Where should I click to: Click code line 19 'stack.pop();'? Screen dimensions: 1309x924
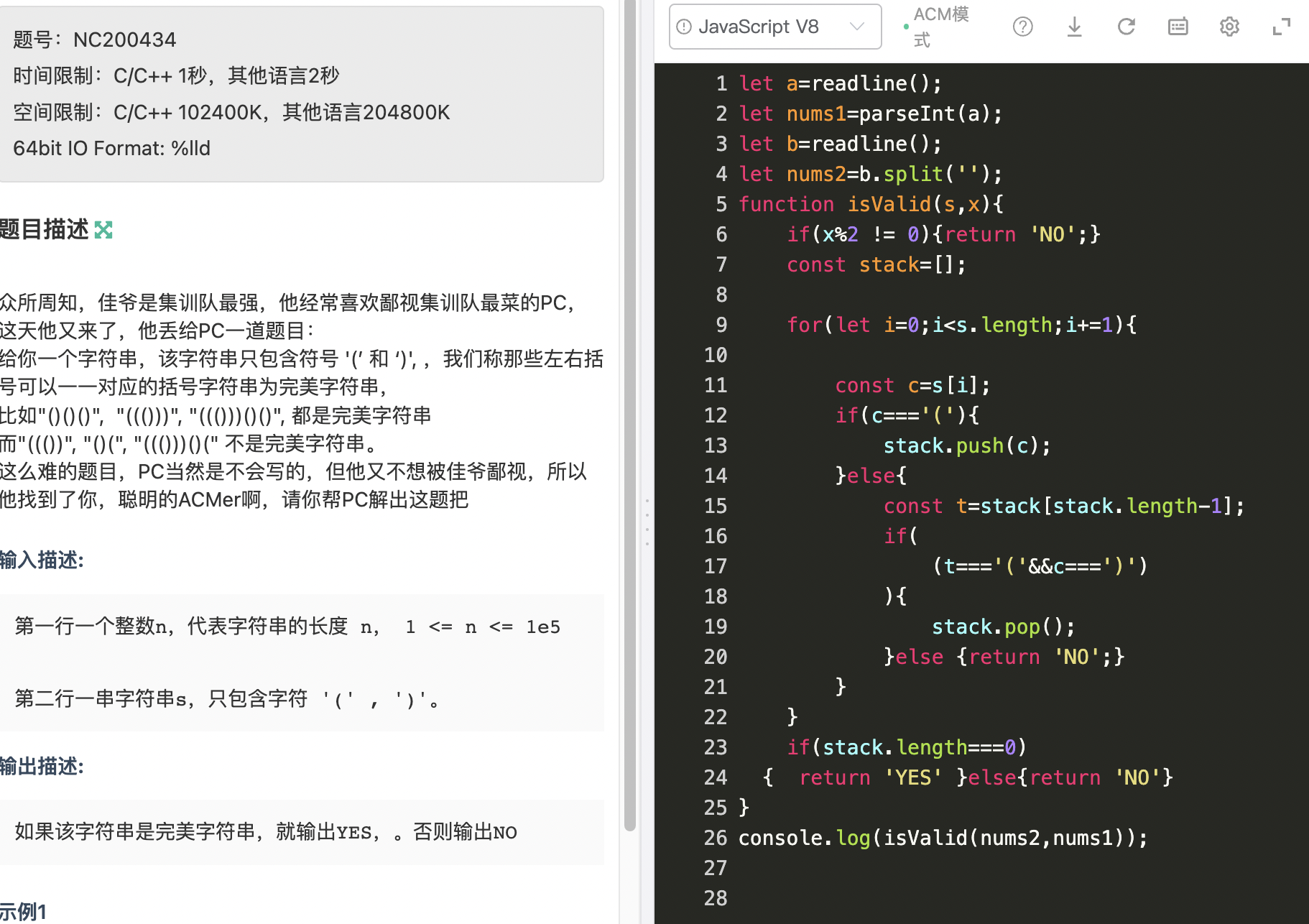[x=1003, y=627]
